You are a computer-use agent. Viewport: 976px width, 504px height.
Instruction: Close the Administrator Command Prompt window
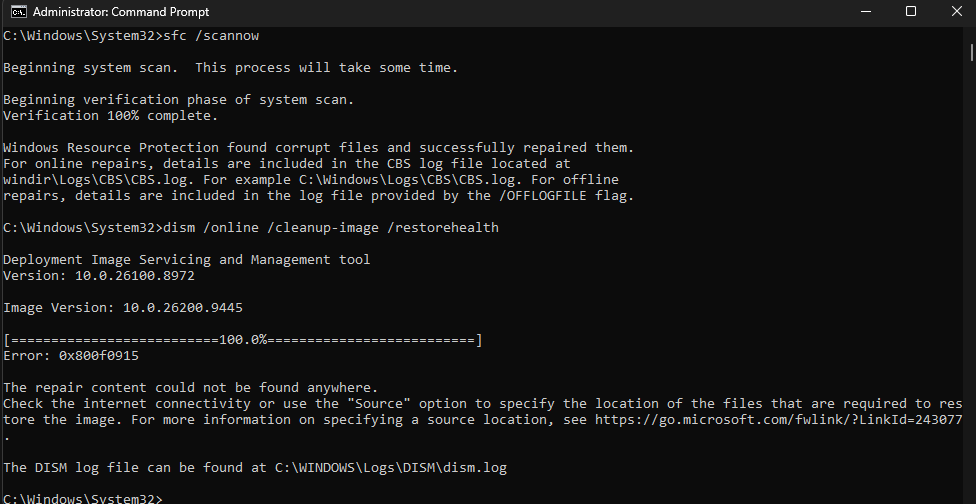click(x=956, y=11)
